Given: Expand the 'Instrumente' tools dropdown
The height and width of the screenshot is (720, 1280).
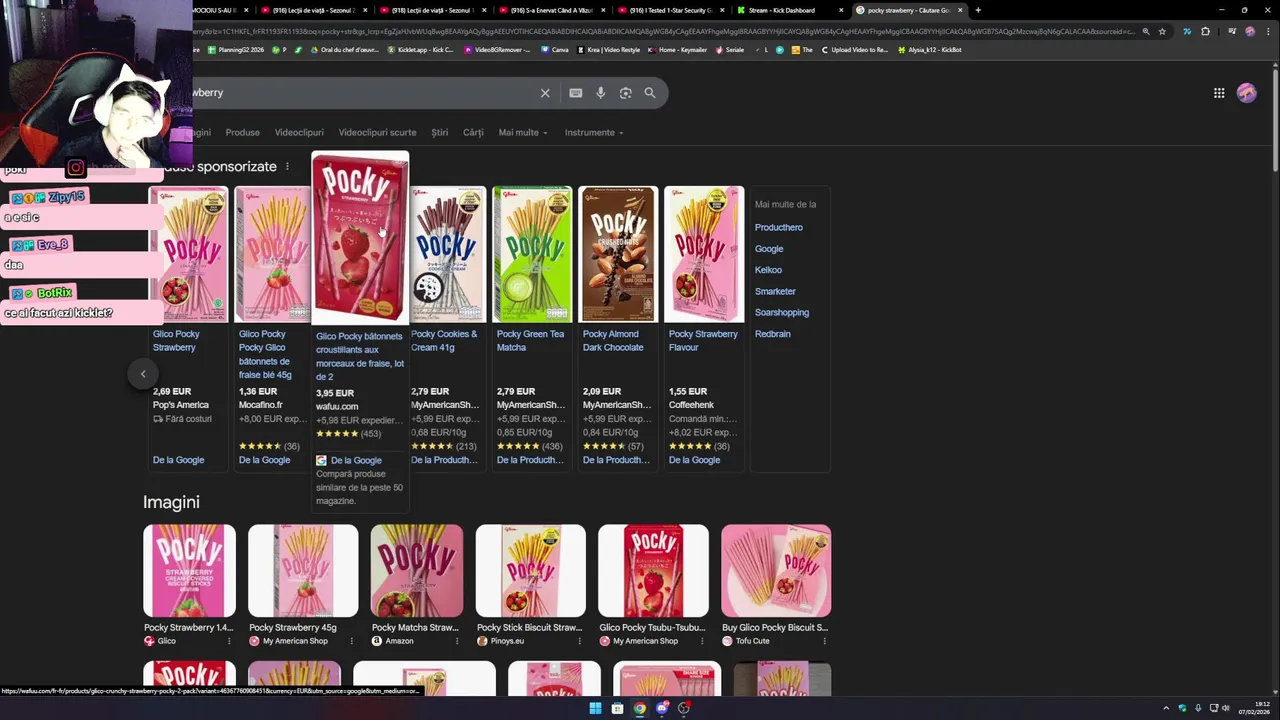Looking at the screenshot, I should click(x=594, y=133).
